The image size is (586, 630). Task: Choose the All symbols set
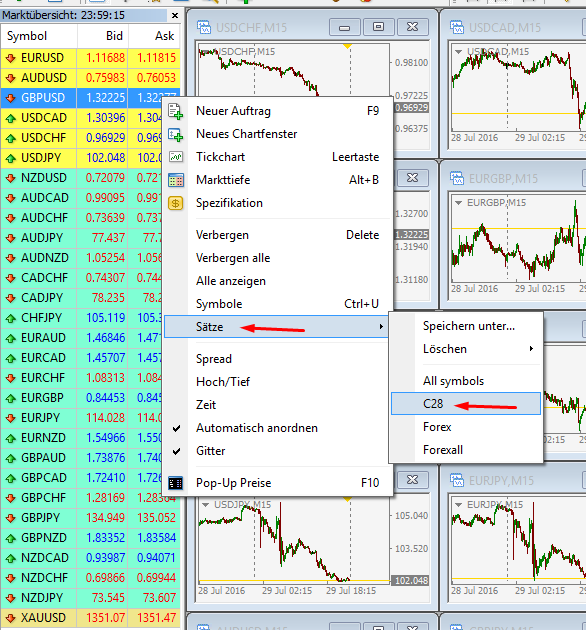(x=467, y=381)
